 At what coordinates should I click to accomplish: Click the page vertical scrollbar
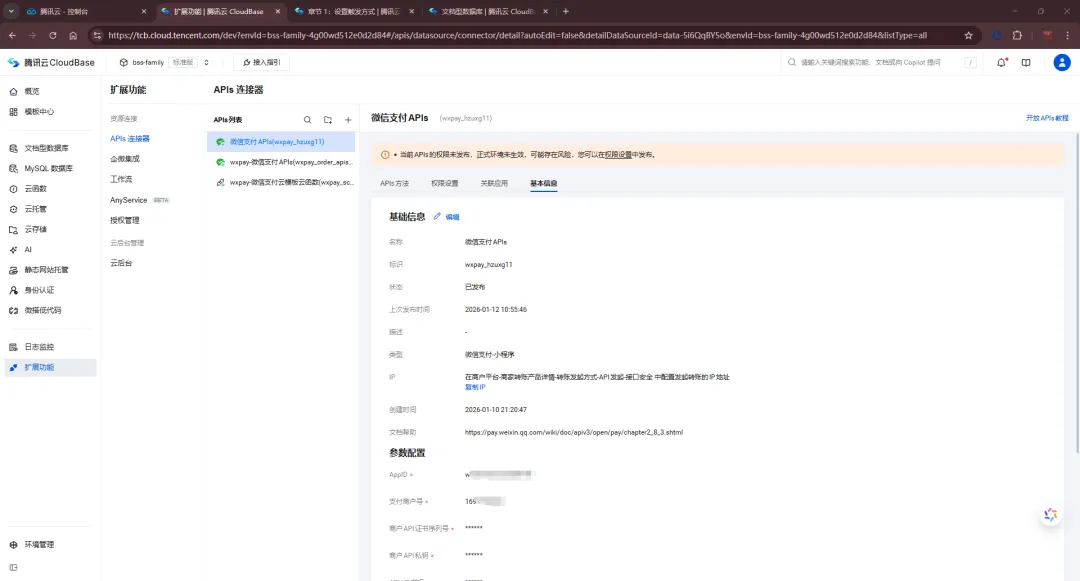pyautogui.click(x=1077, y=293)
